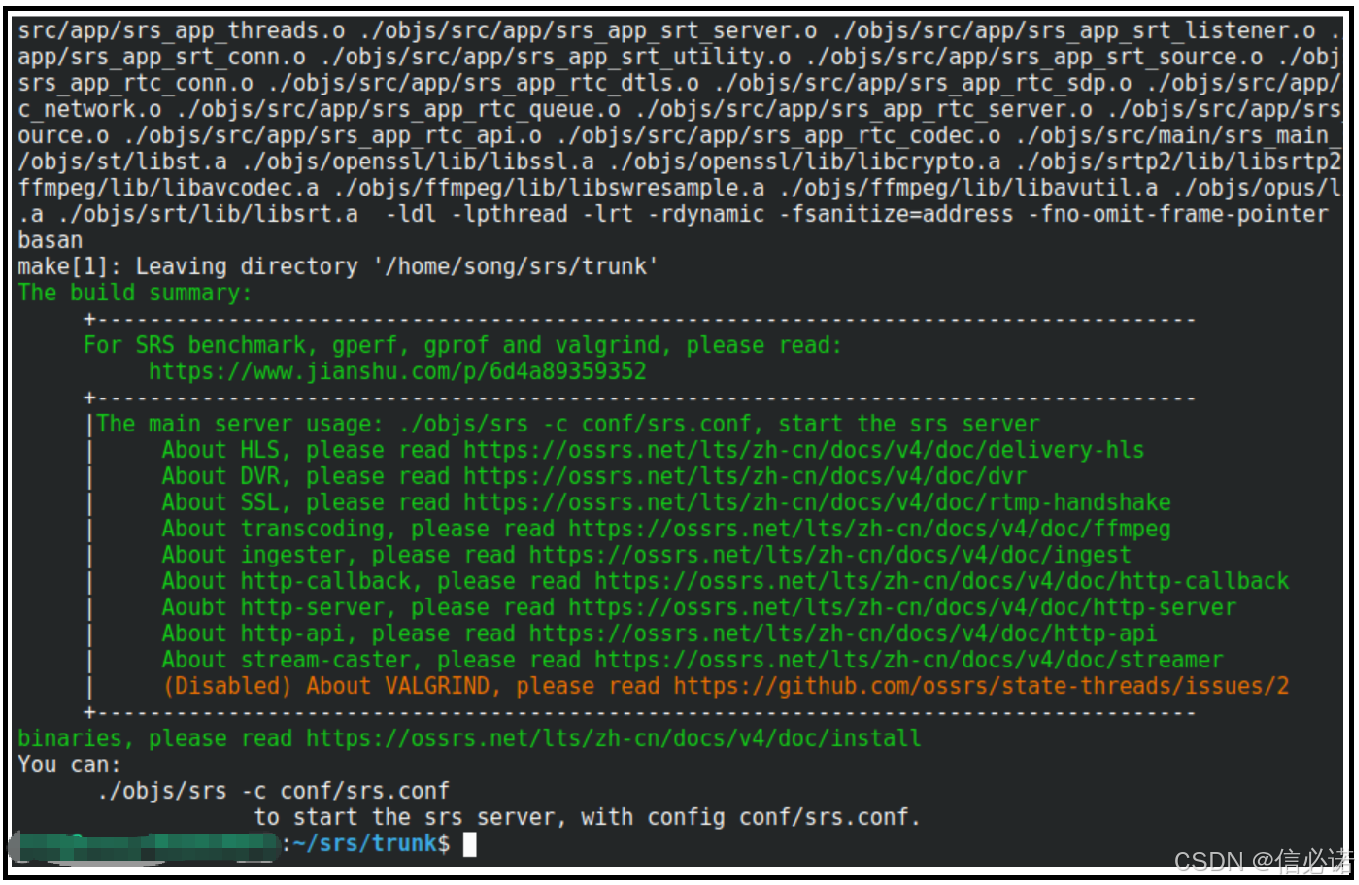Click the '(Disabled) About VALGRIND' text

(x=333, y=686)
